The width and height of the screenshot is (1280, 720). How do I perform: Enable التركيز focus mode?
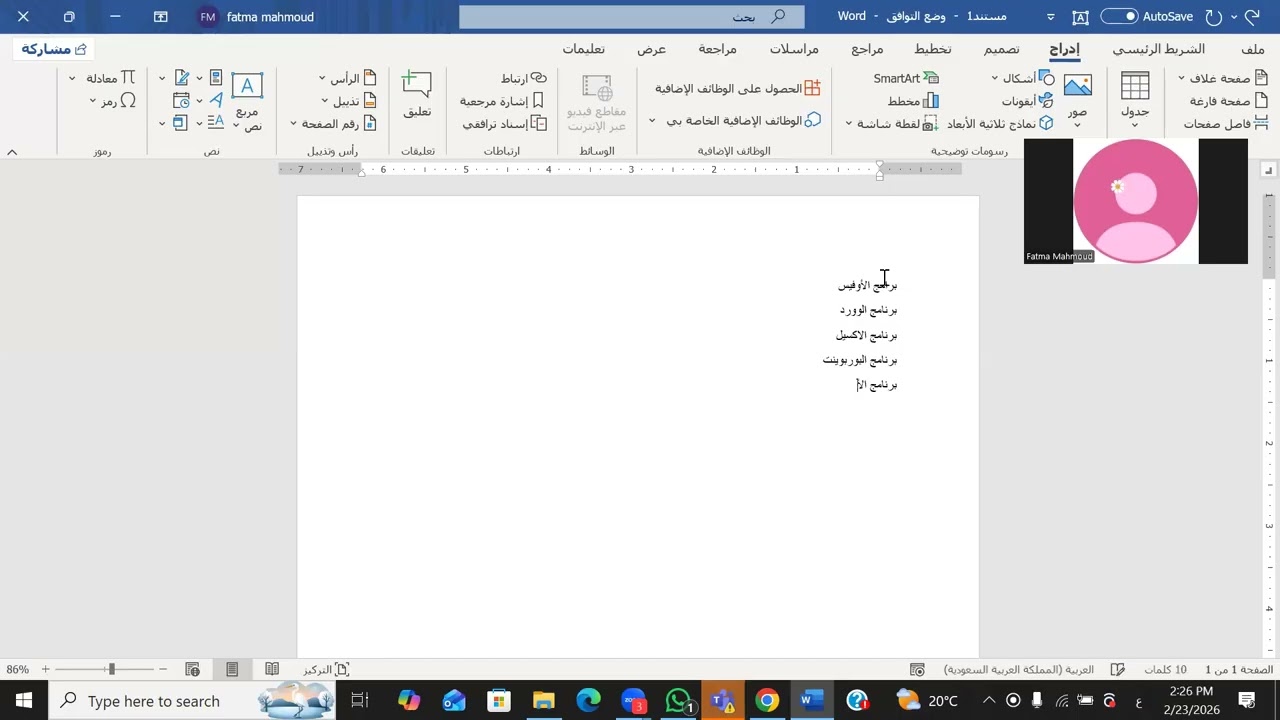[327, 669]
